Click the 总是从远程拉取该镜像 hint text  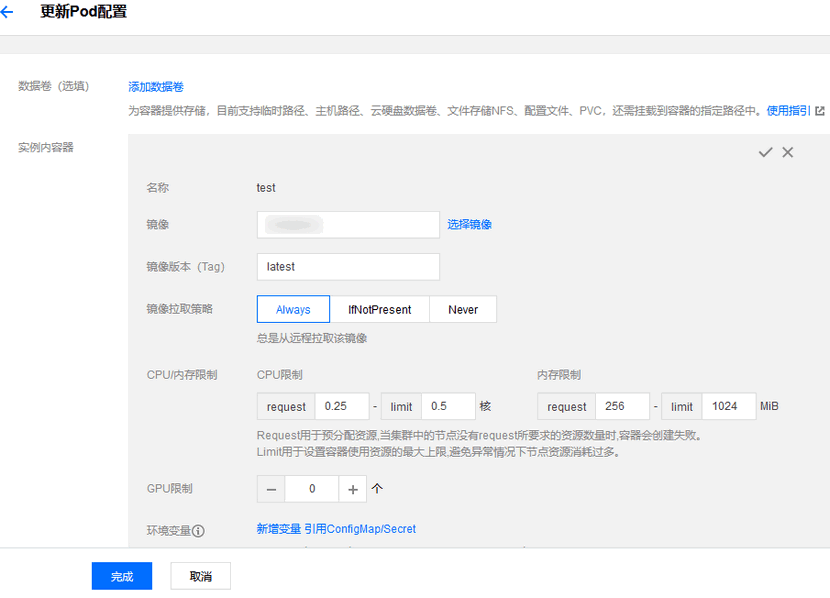click(x=312, y=338)
